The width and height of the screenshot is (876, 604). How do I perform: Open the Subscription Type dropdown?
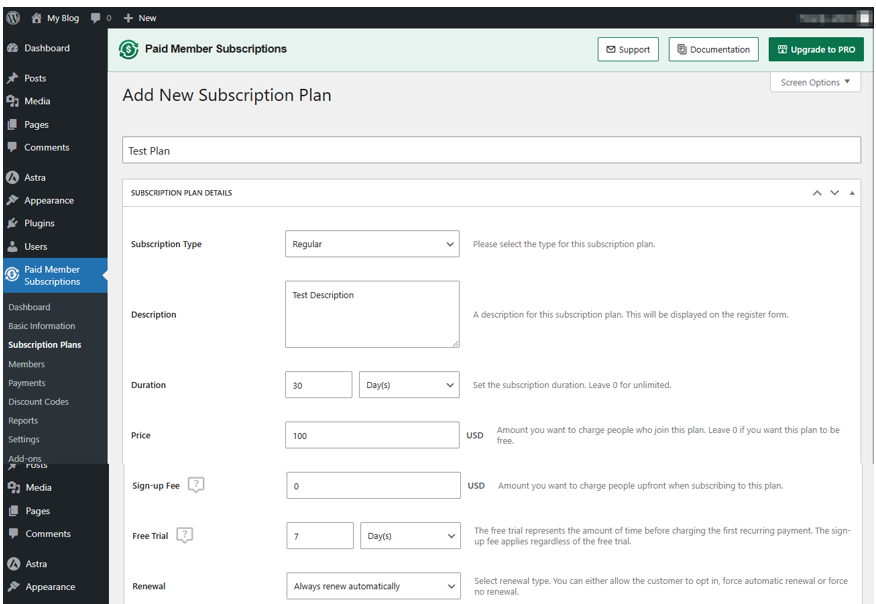(372, 244)
